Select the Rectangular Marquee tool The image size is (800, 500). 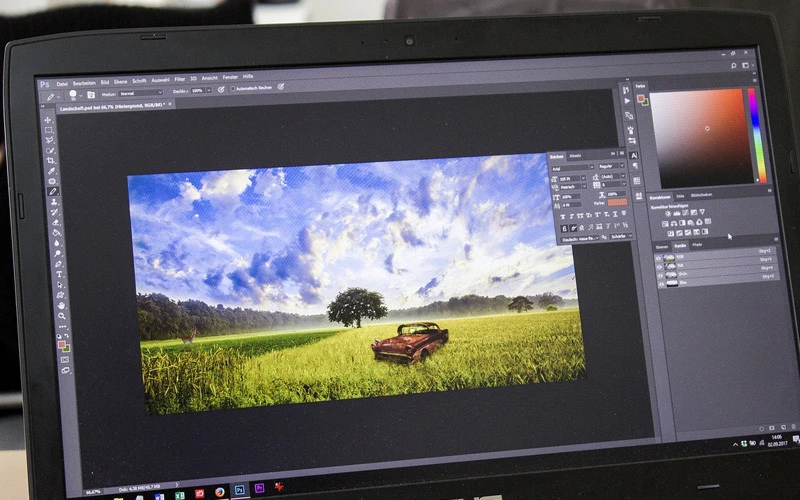[48, 131]
